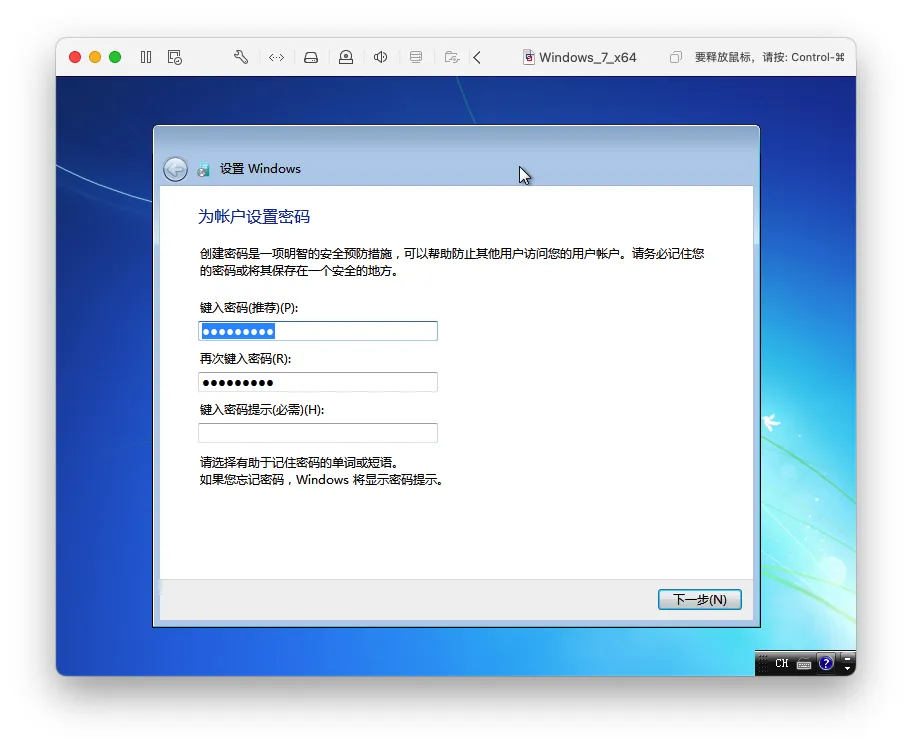912x750 pixels.
Task: Click the camera device icon
Action: (346, 57)
